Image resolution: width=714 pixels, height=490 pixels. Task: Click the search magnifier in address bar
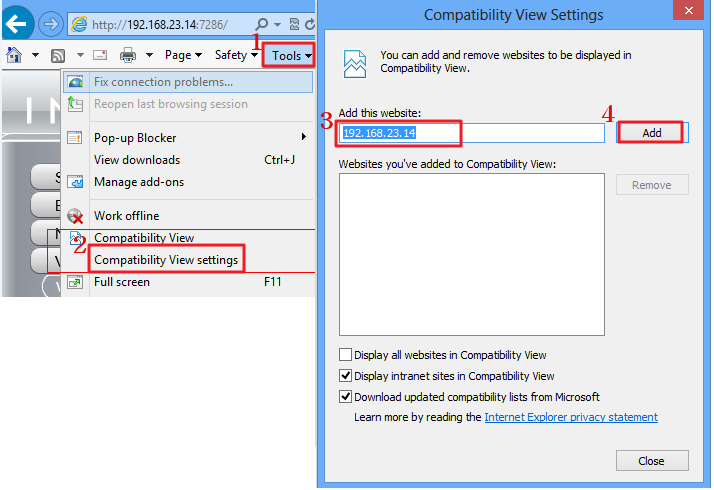tap(262, 24)
